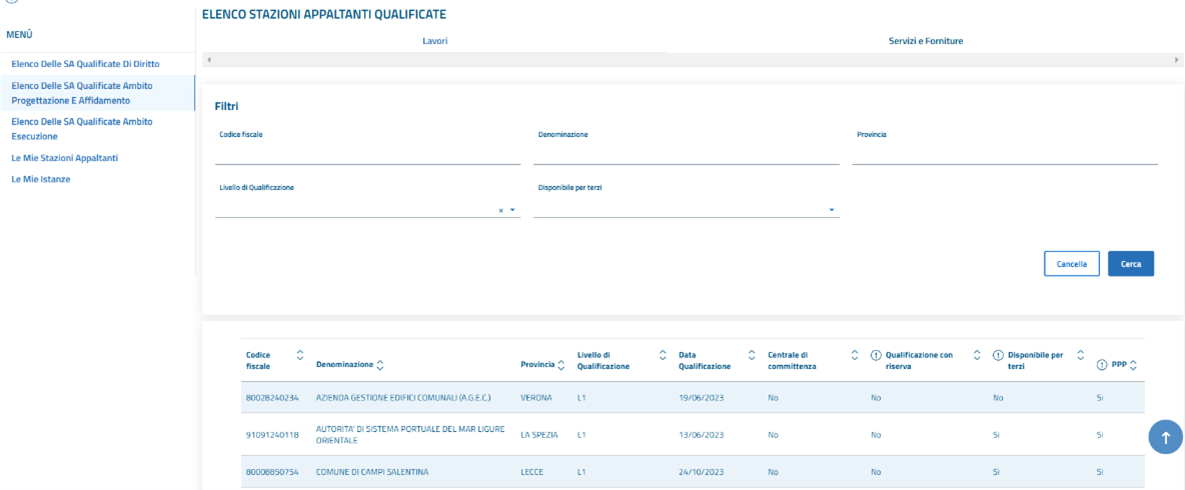Sort by Data Qualificazione sort icon
Image resolution: width=1185 pixels, height=490 pixels.
pos(752,355)
